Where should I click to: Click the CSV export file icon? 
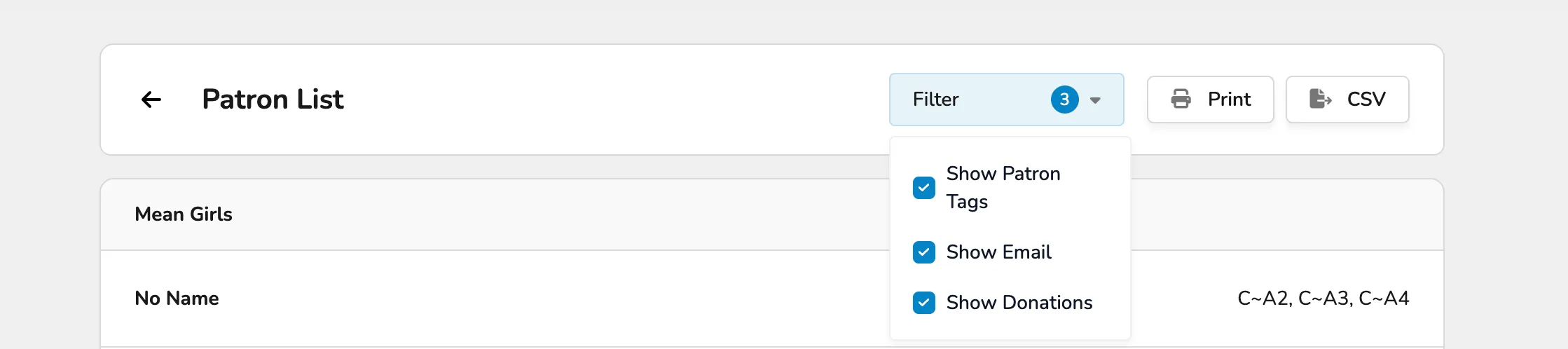tap(1320, 99)
